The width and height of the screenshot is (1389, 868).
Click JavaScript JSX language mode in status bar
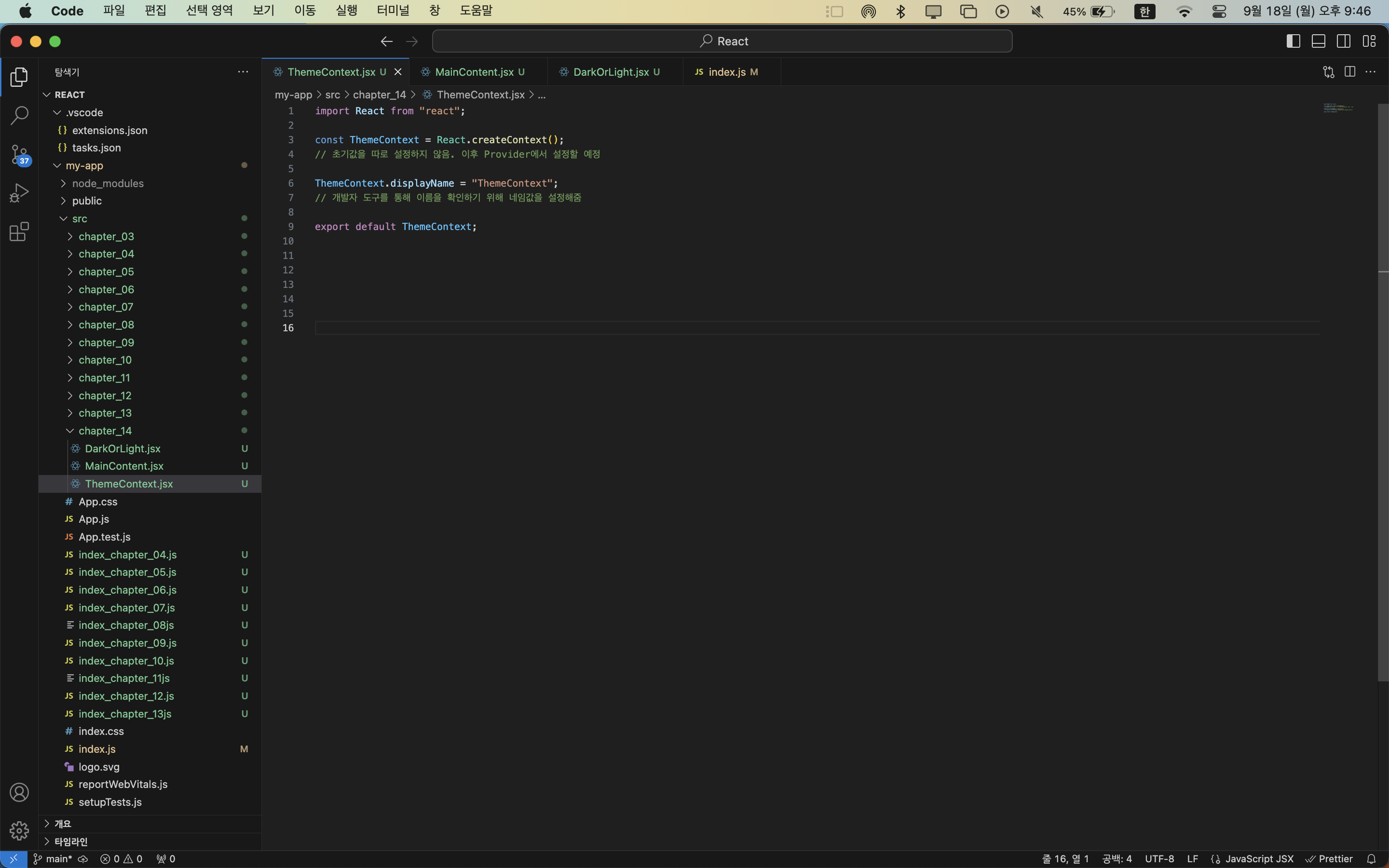click(1259, 859)
